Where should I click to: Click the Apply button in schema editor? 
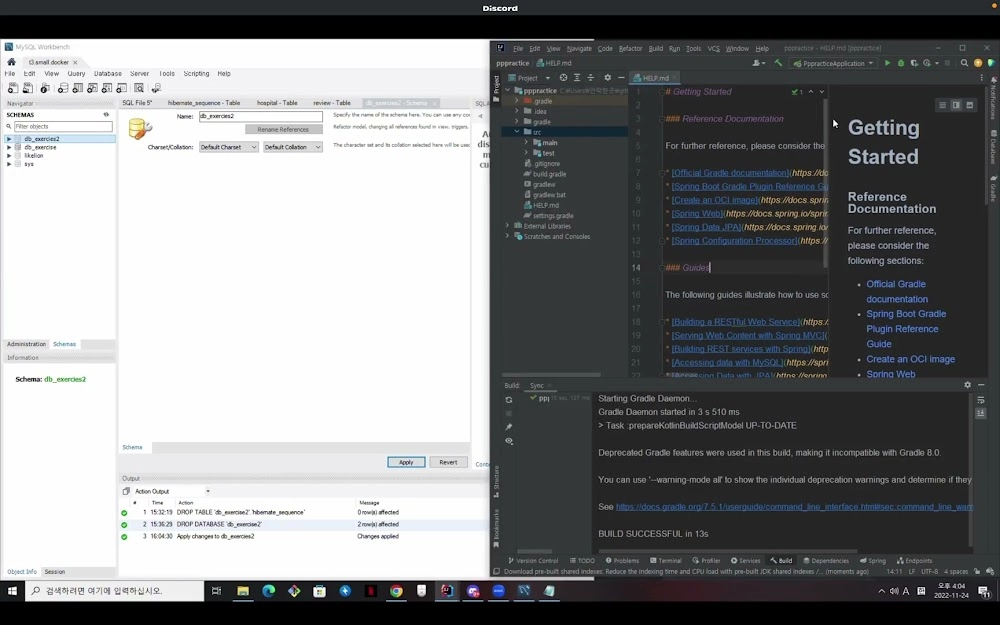coord(405,462)
